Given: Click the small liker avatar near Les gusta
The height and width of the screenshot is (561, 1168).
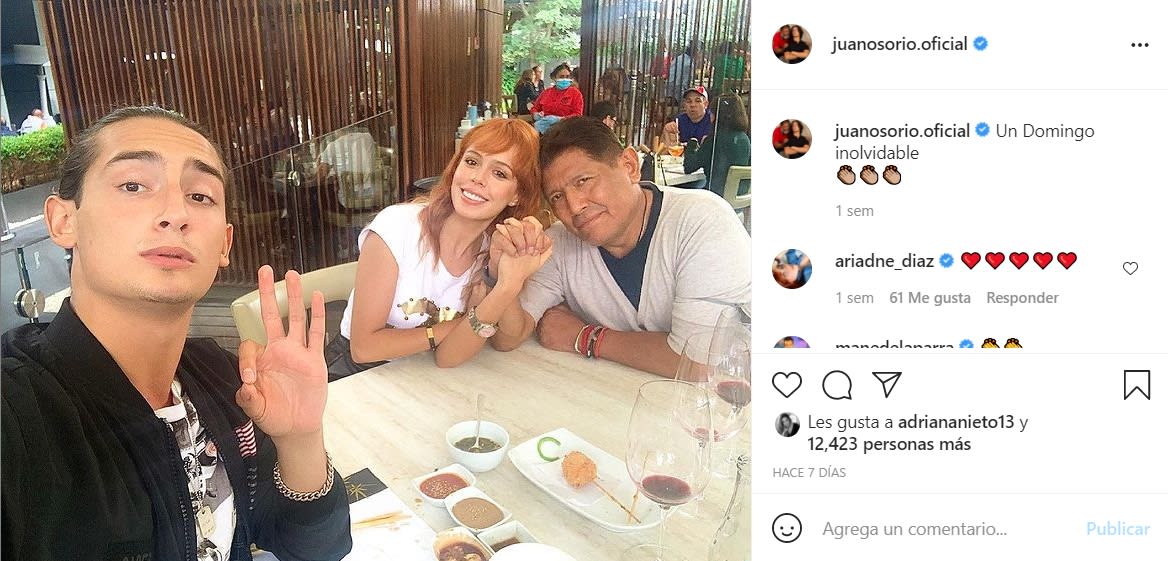Looking at the screenshot, I should (x=787, y=424).
